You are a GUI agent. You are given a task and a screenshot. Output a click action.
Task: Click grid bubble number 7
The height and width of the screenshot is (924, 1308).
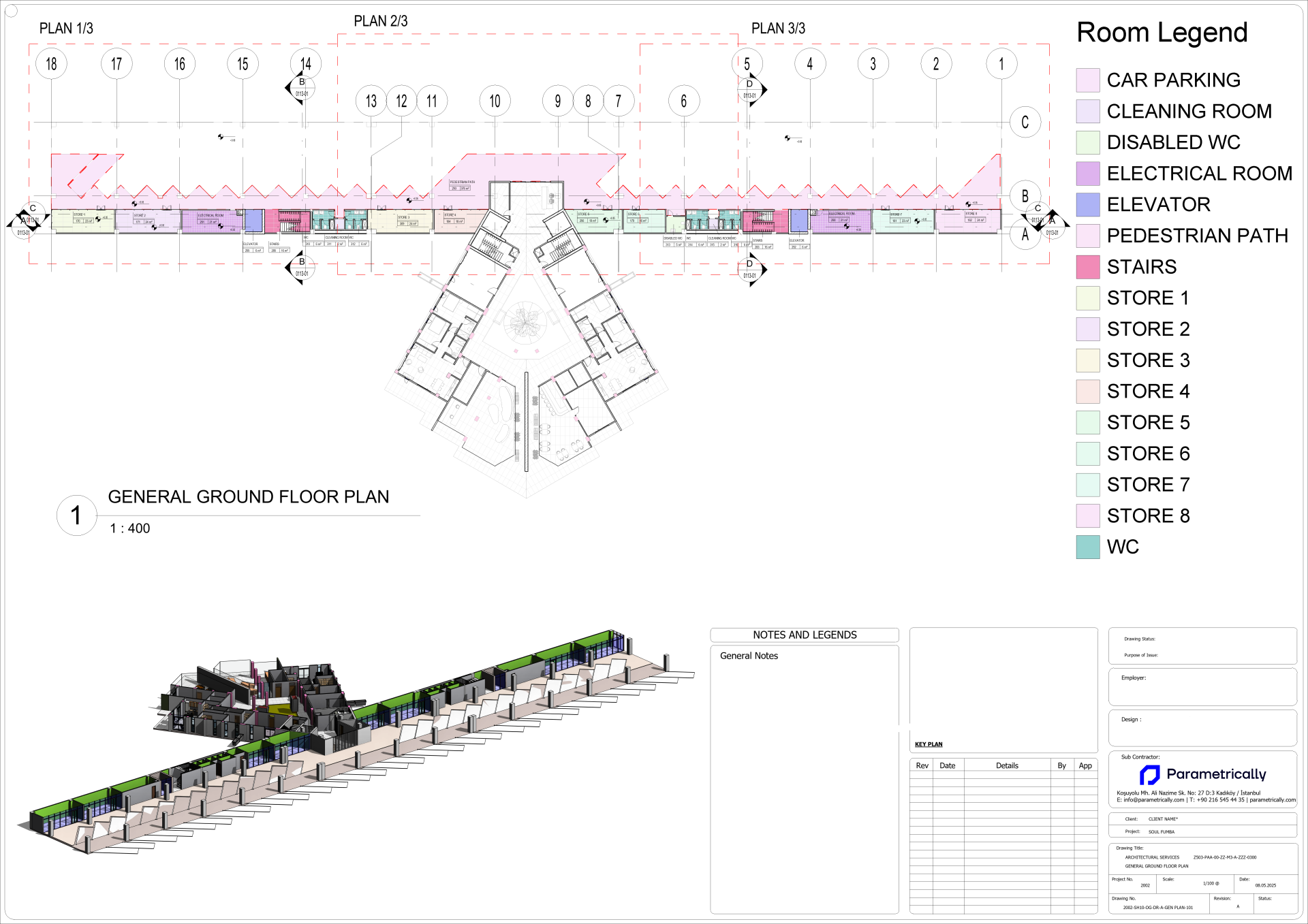pos(619,101)
